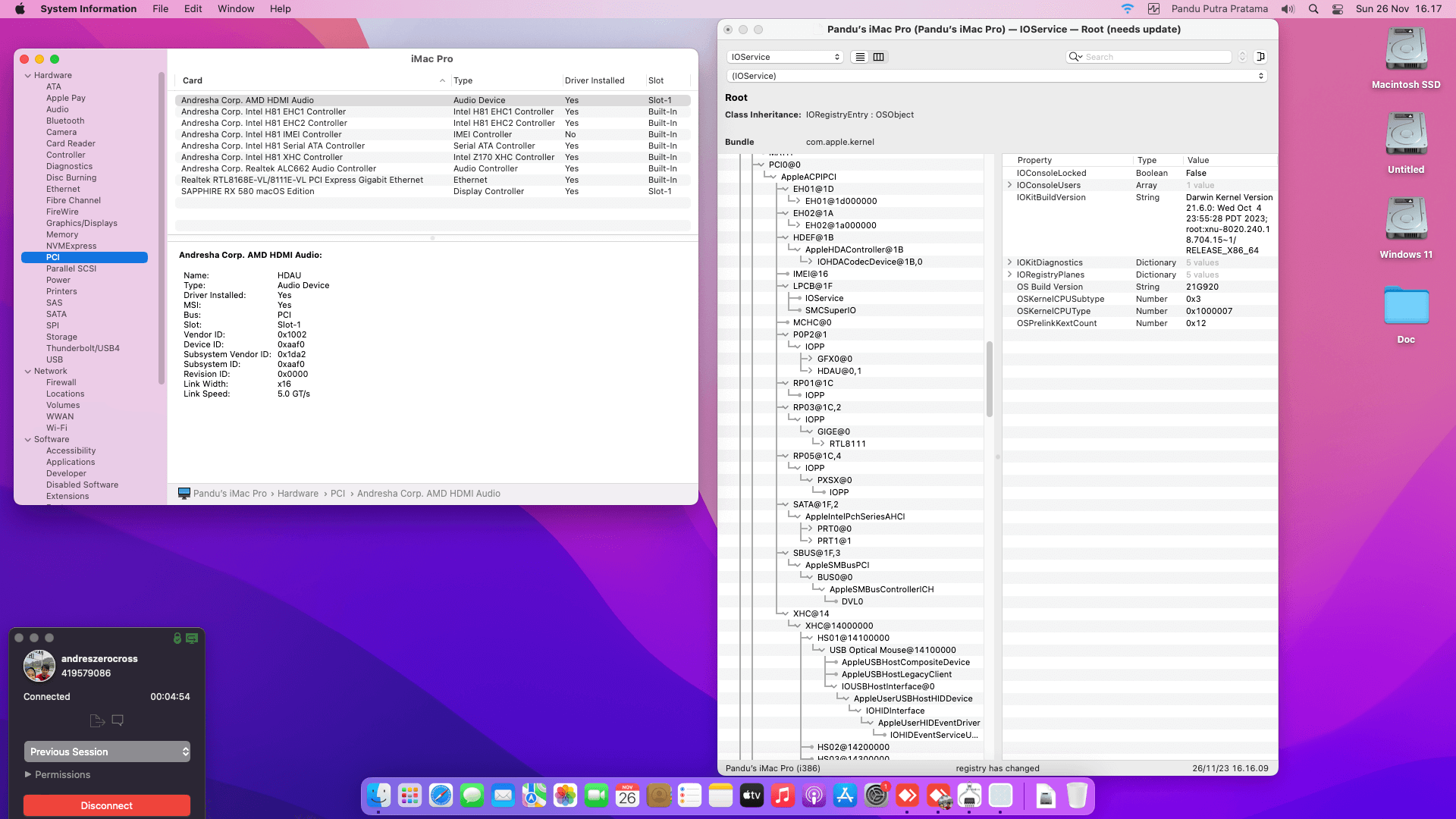Open the Edit menu

click(193, 9)
